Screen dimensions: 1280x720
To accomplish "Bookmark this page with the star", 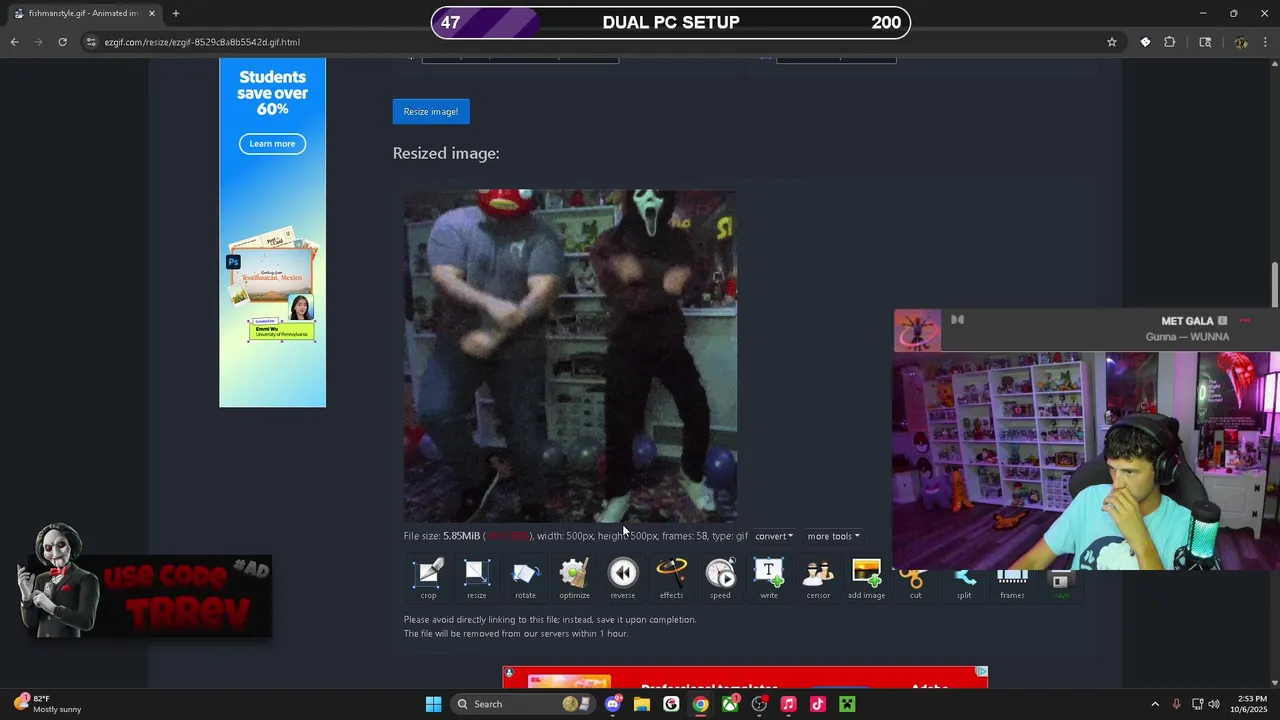I will 1111,42.
